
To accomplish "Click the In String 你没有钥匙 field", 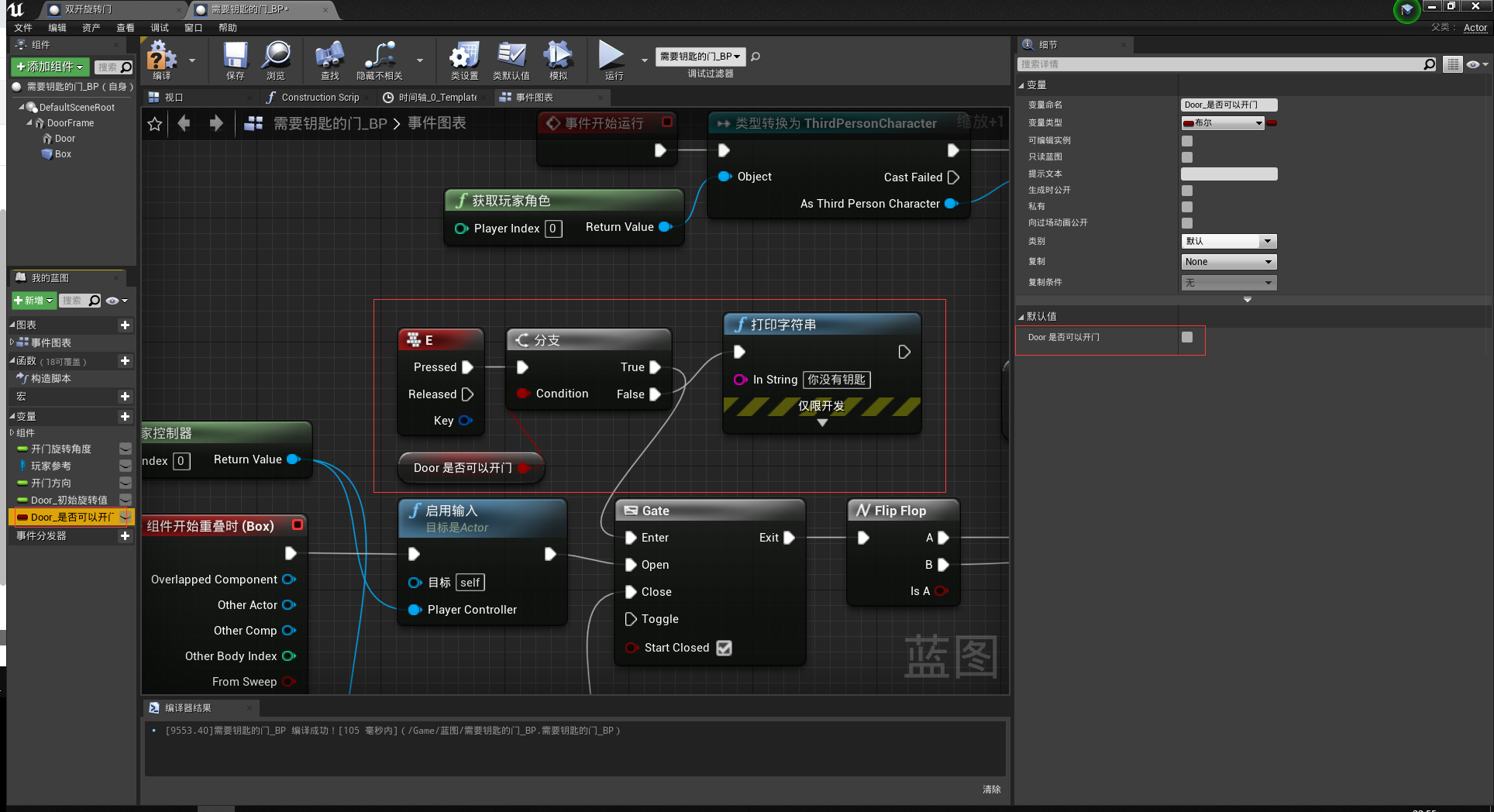I will (x=836, y=380).
